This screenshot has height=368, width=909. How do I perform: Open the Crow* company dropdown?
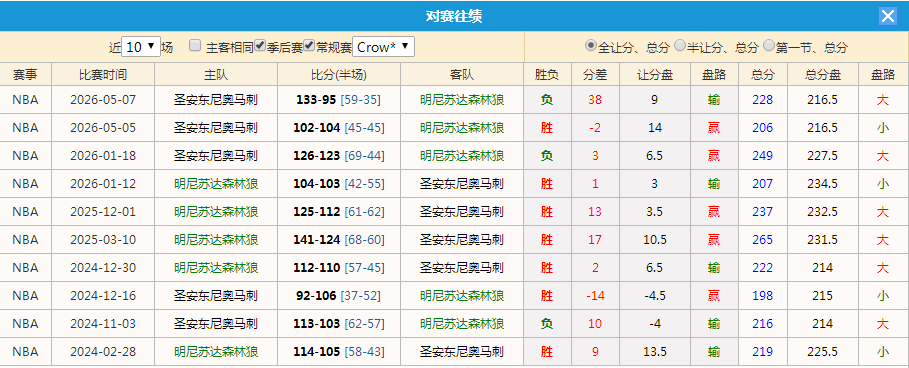point(383,47)
